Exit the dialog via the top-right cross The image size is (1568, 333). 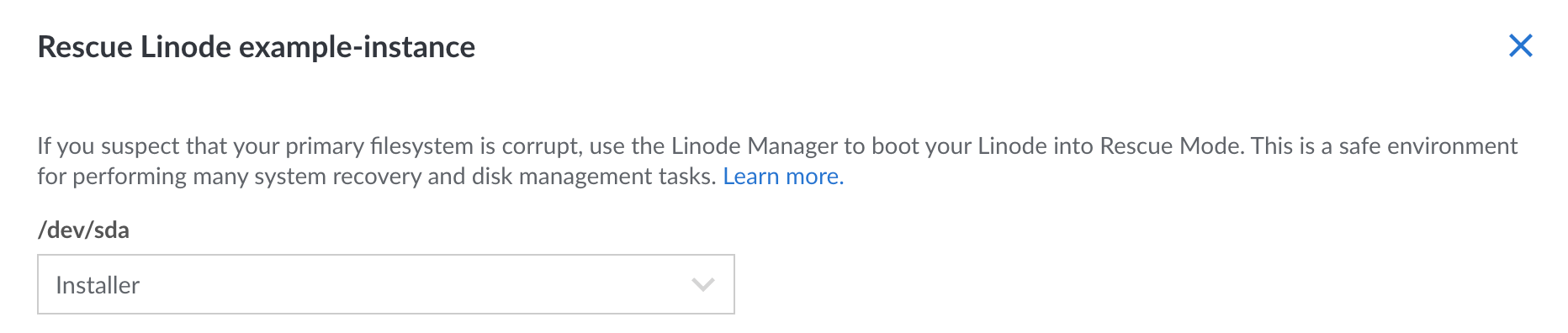pyautogui.click(x=1520, y=45)
